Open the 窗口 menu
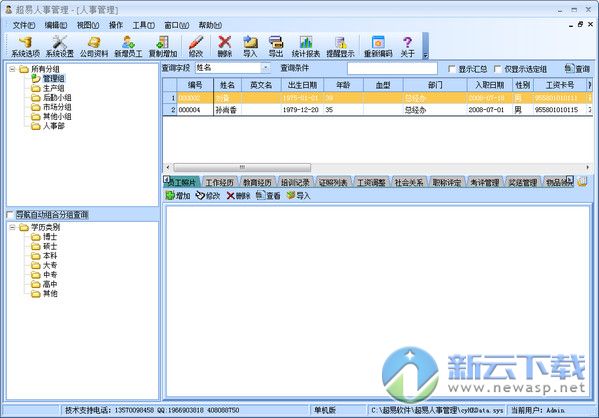This screenshot has width=599, height=418. coord(176,25)
